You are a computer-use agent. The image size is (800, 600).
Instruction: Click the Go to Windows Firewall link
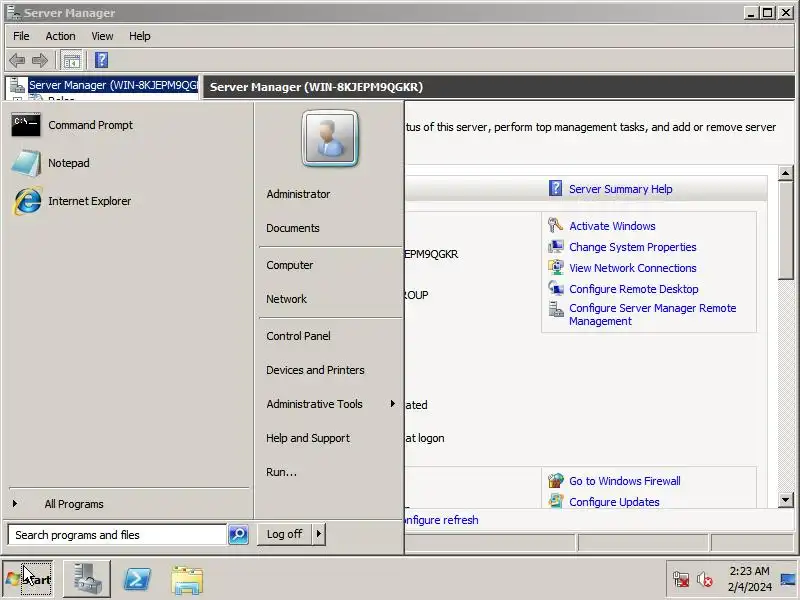pos(624,481)
